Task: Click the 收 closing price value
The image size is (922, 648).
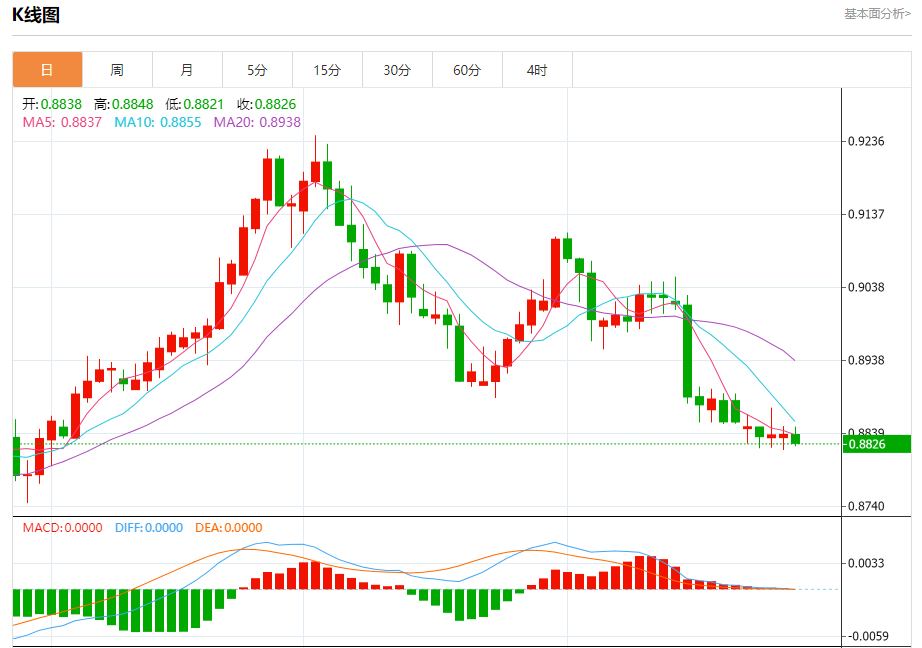Action: click(266, 104)
